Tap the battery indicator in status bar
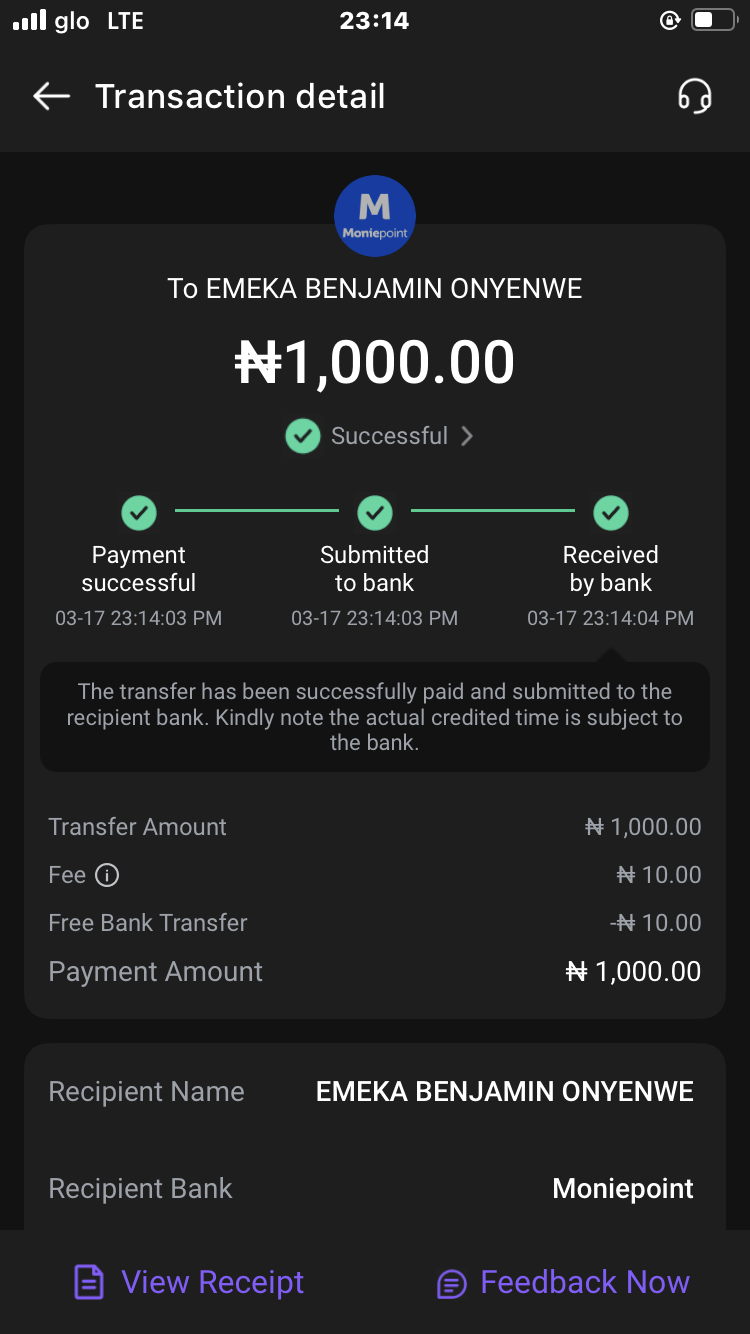The height and width of the screenshot is (1334, 750). [713, 20]
